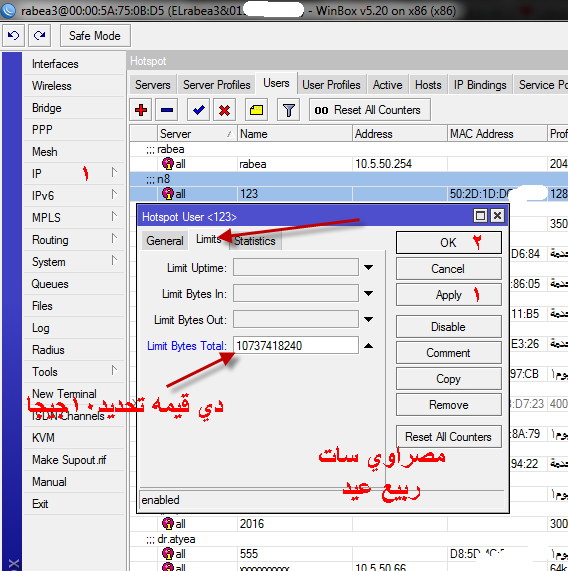568x571 pixels.
Task: Sort by Server column header
Action: pos(197,134)
